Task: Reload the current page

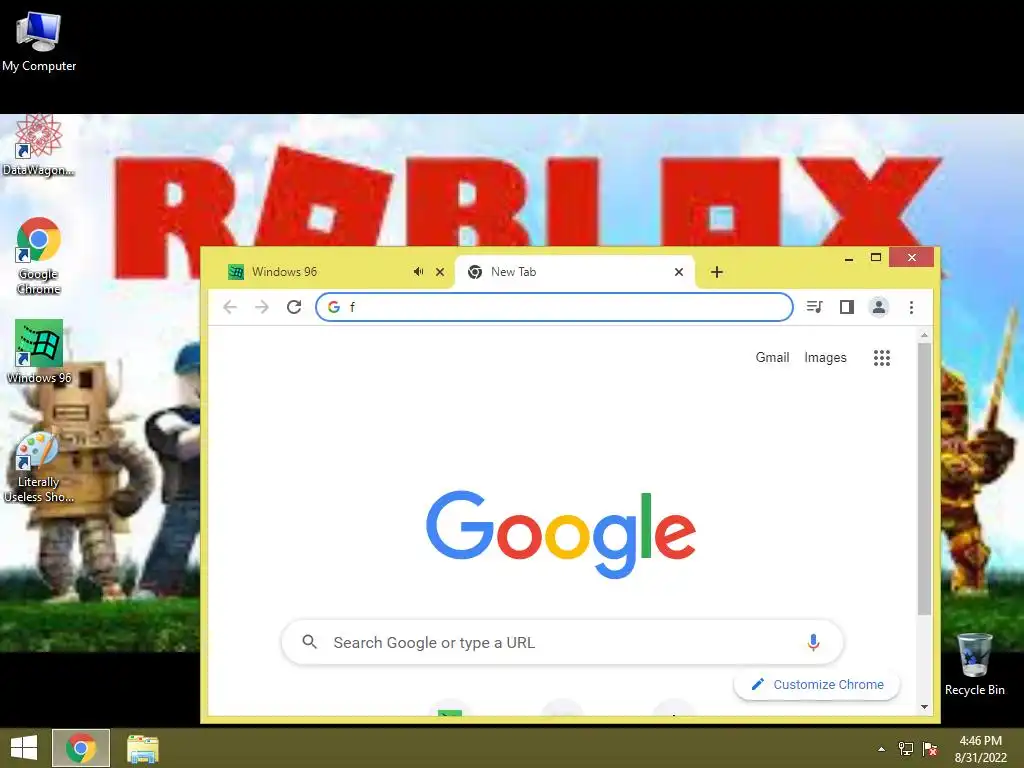Action: 294,307
